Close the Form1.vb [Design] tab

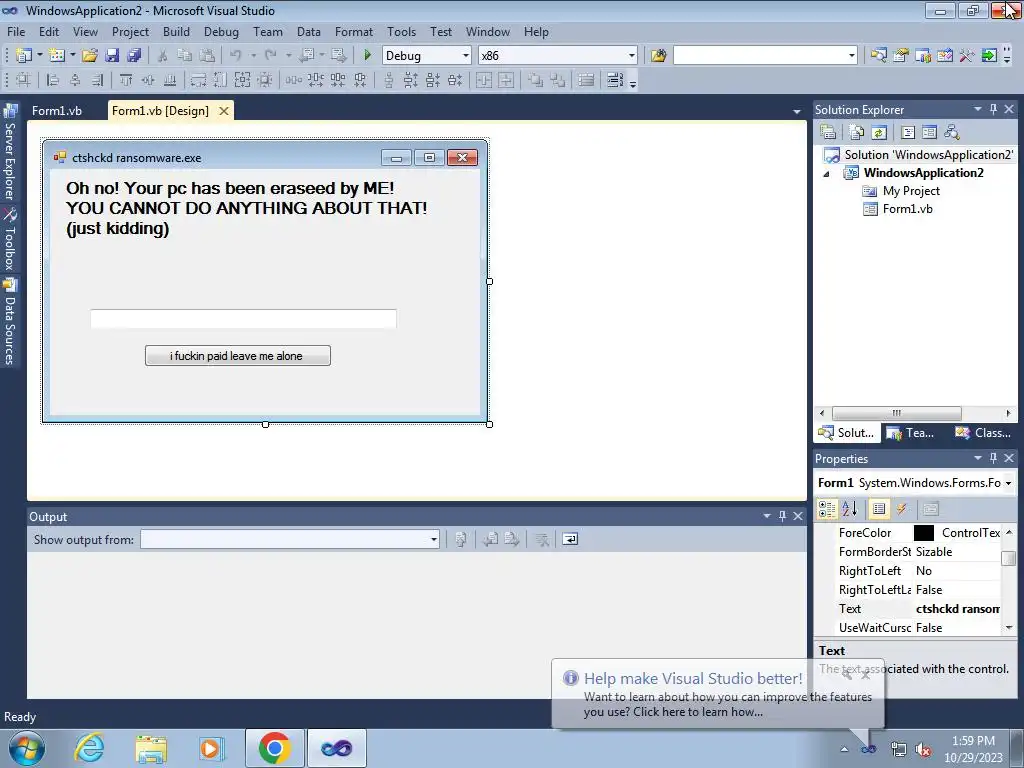[x=223, y=111]
